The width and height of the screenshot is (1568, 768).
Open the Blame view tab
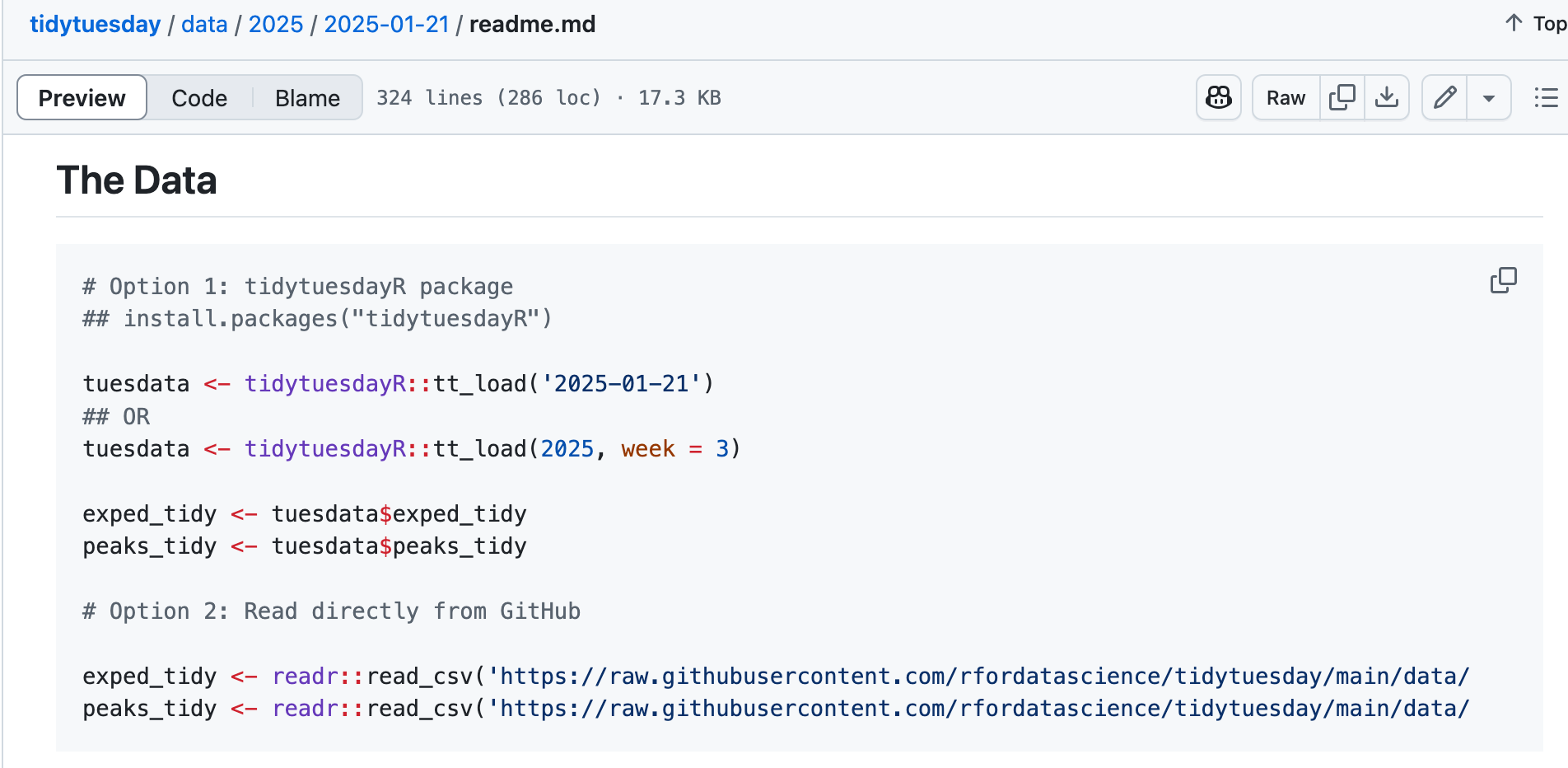[307, 98]
